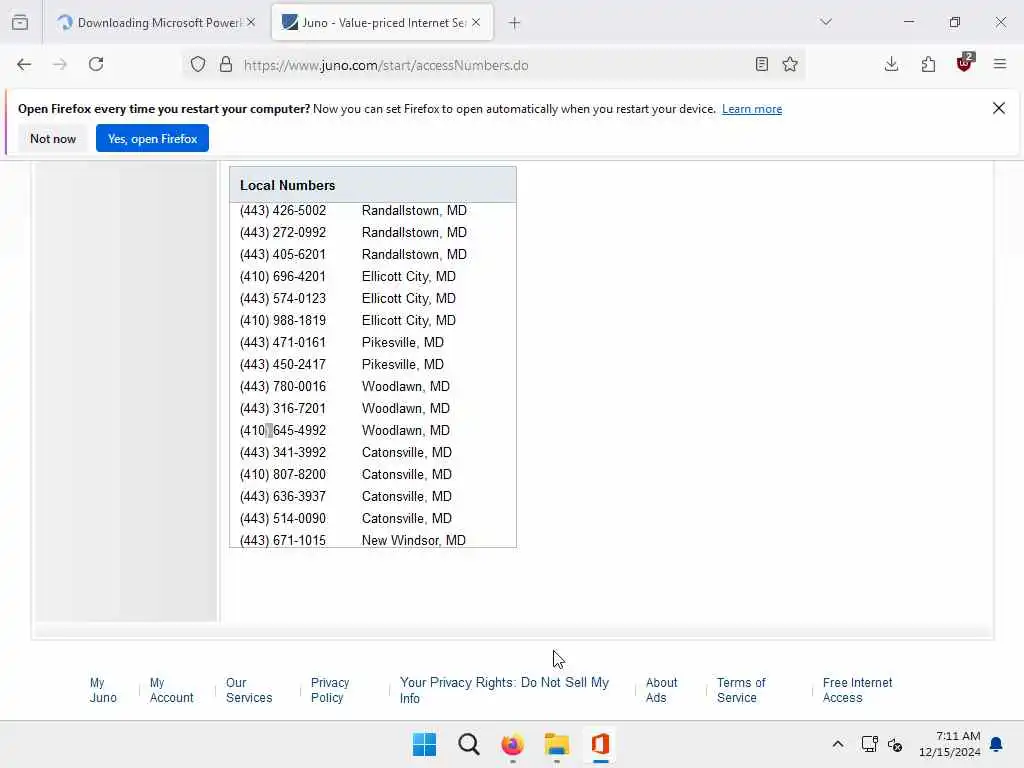Open Firefox View in tab bar

click(x=20, y=23)
